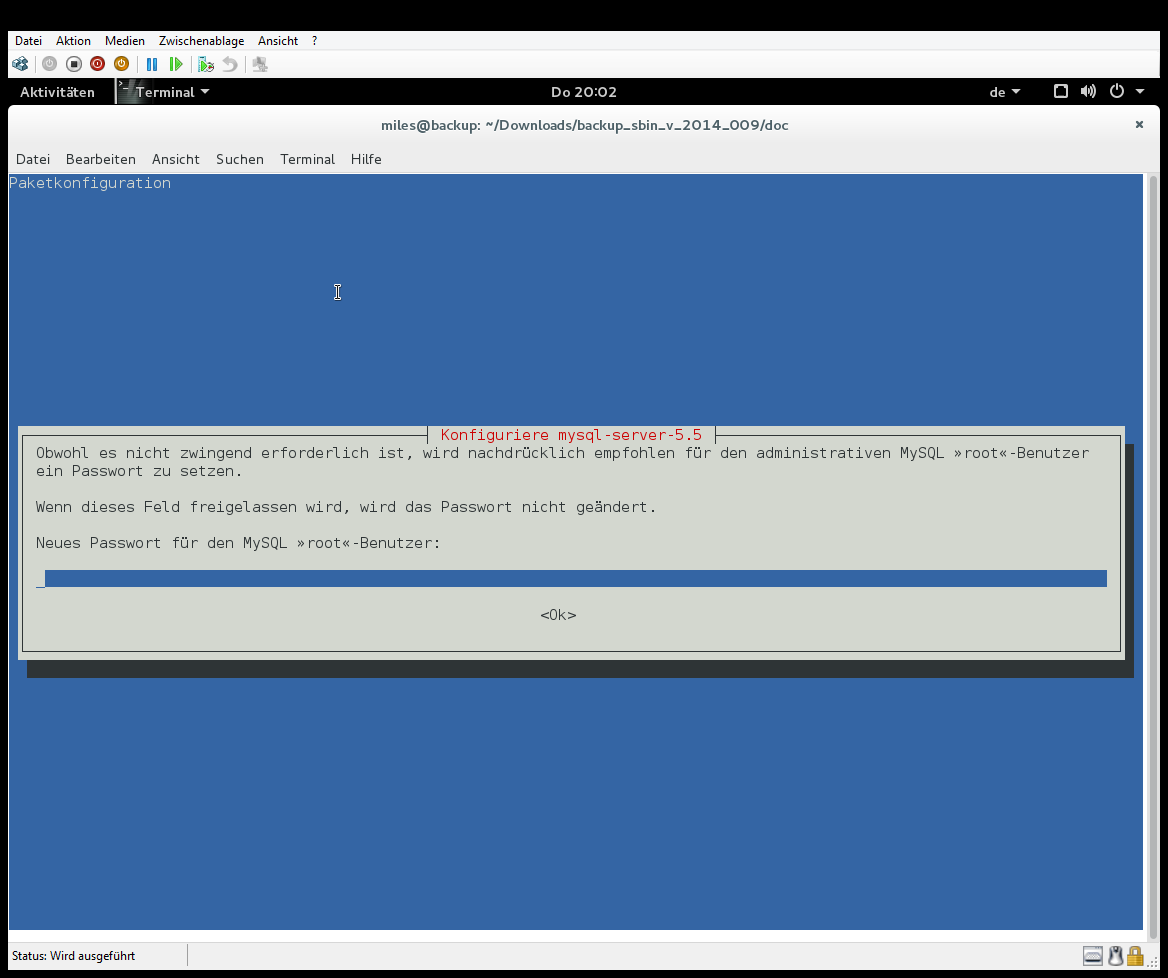Create a checkpoint via the snapshot icon
Image resolution: width=1168 pixels, height=978 pixels.
206,65
